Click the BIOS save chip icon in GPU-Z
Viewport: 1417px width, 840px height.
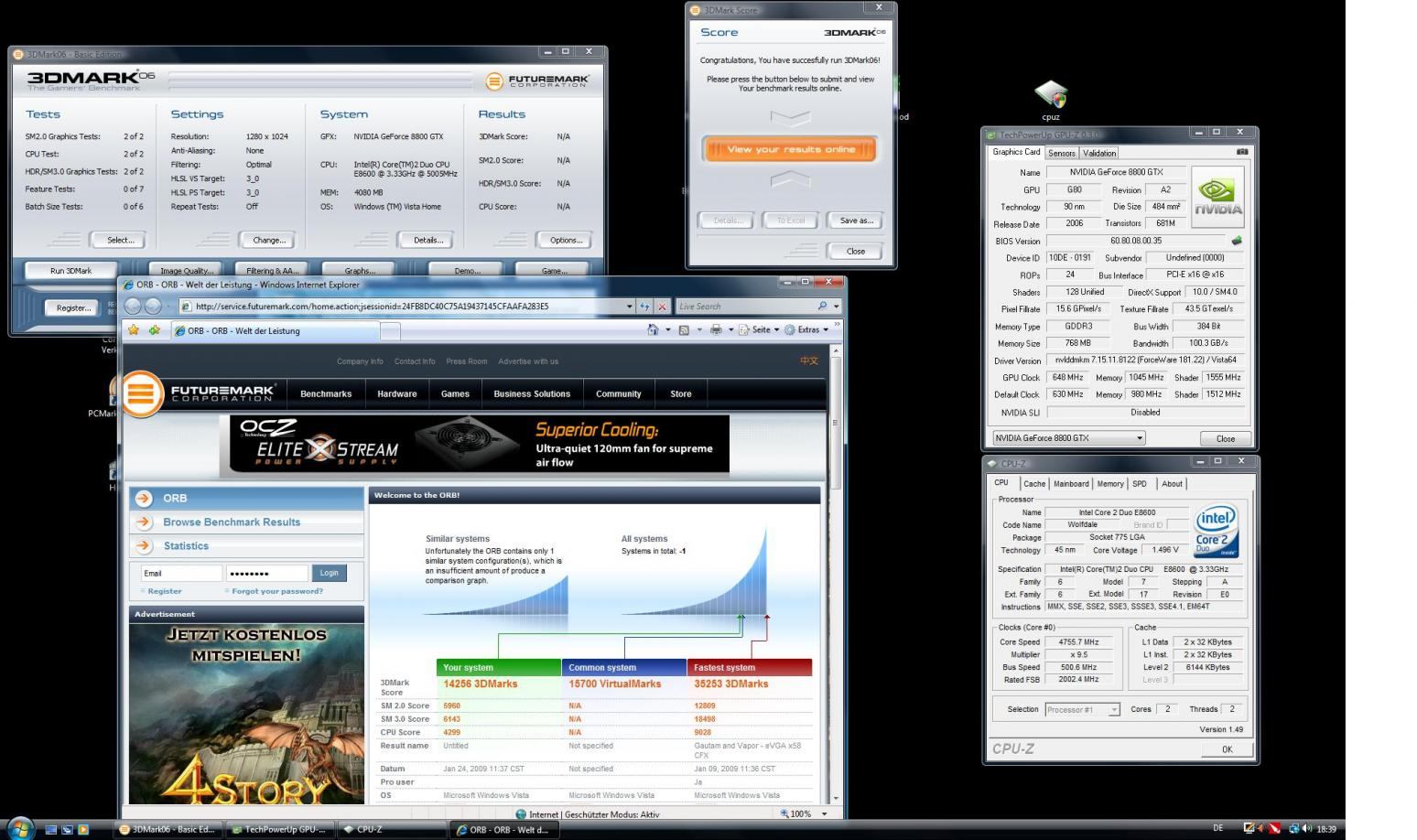pos(1237,241)
